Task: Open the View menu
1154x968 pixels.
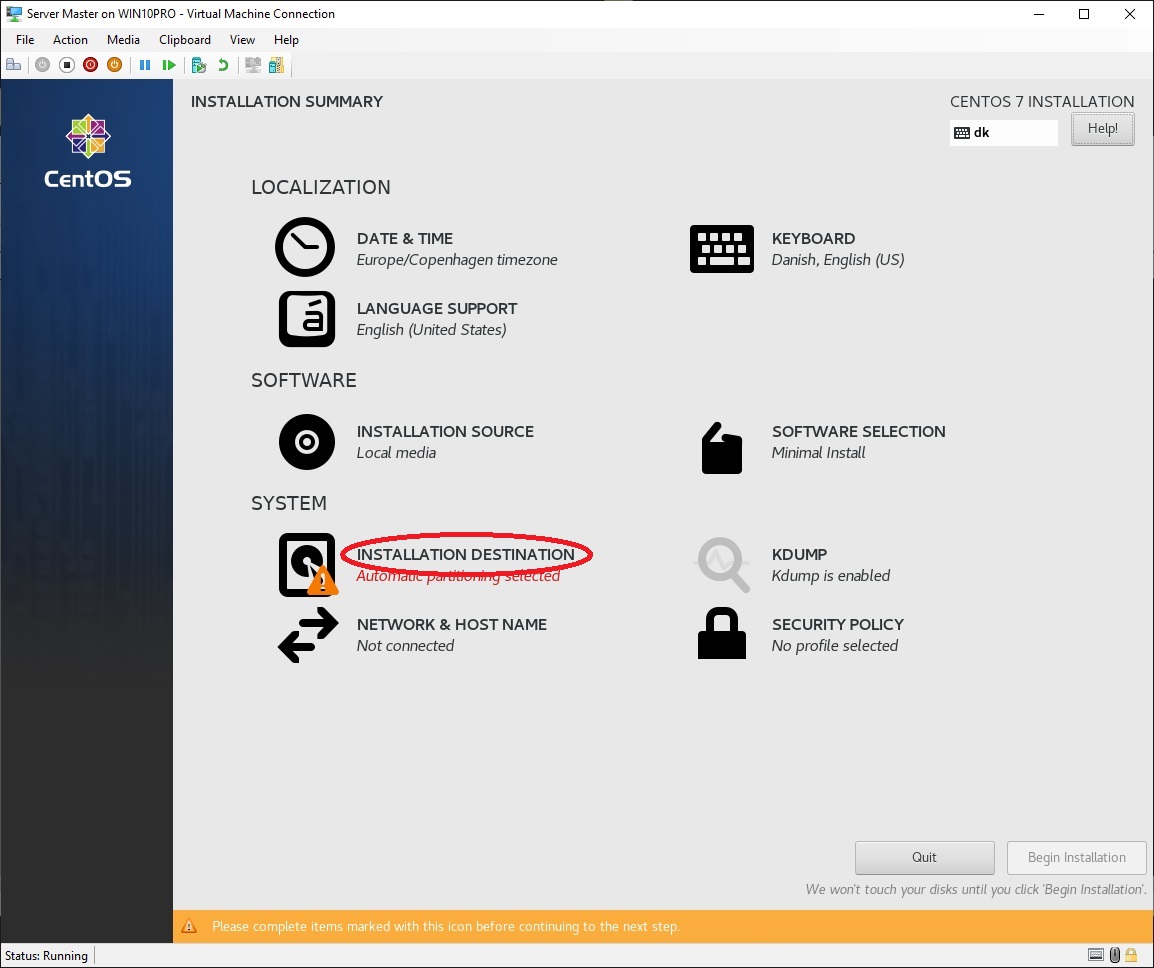Action: tap(242, 40)
